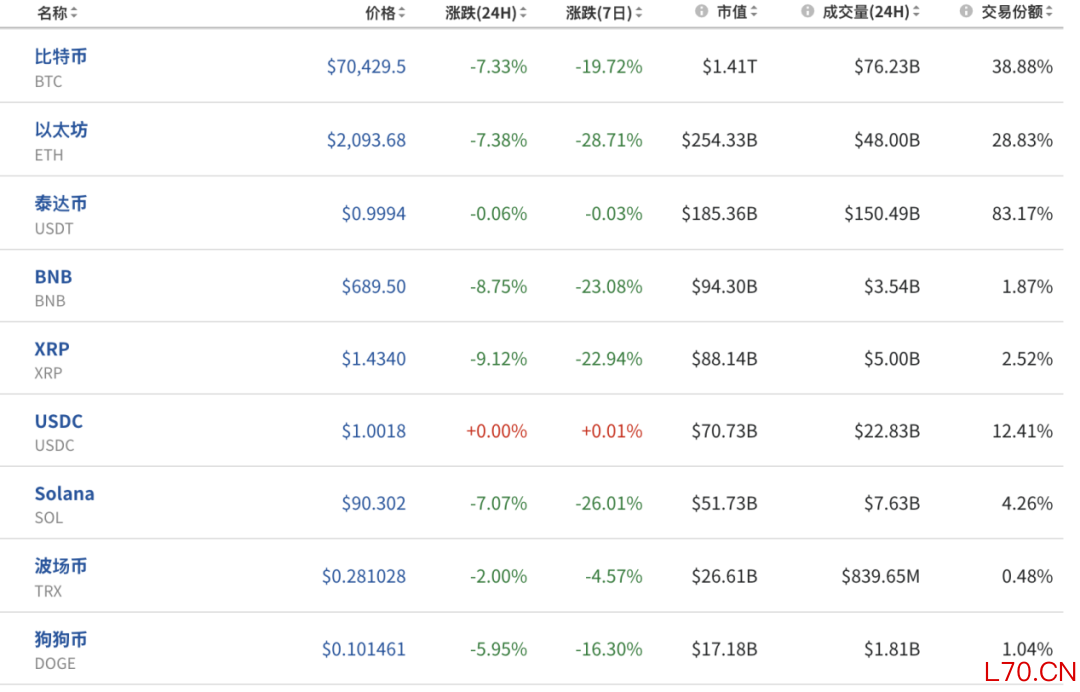Click Ethereum 7-day change -28.71%
Image resolution: width=1080 pixels, height=692 pixels.
(x=609, y=140)
